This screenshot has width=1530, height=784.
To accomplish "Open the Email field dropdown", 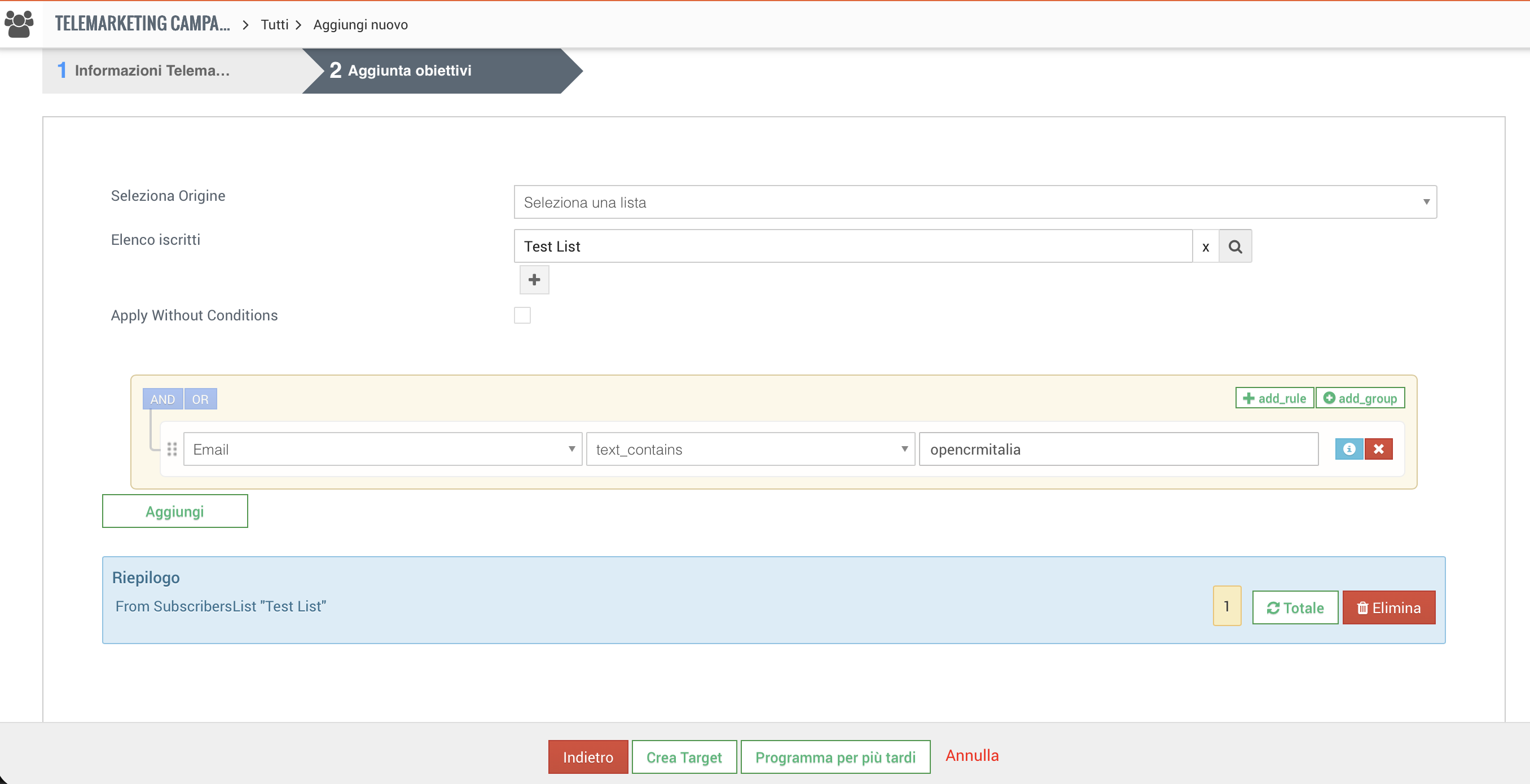I will [x=383, y=449].
